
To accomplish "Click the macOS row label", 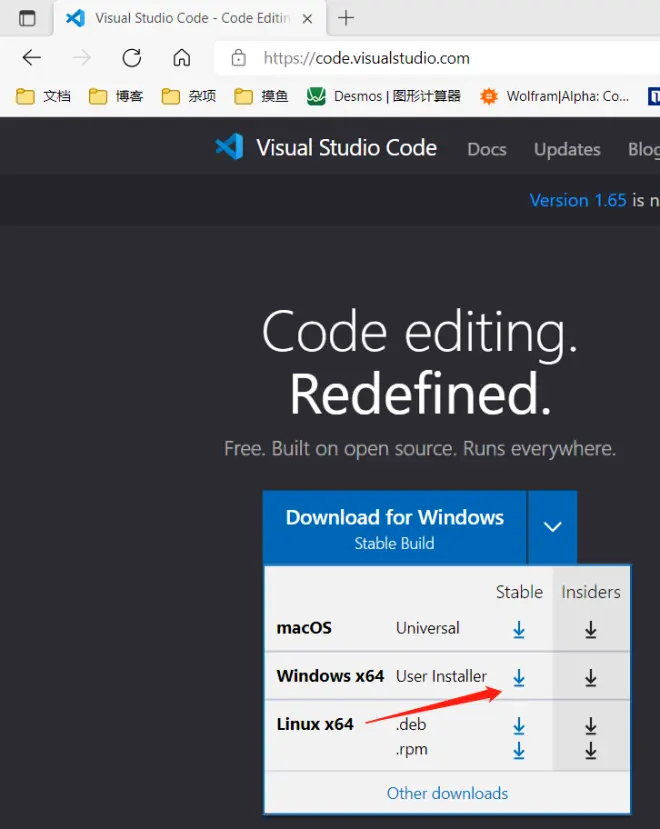I will click(304, 628).
